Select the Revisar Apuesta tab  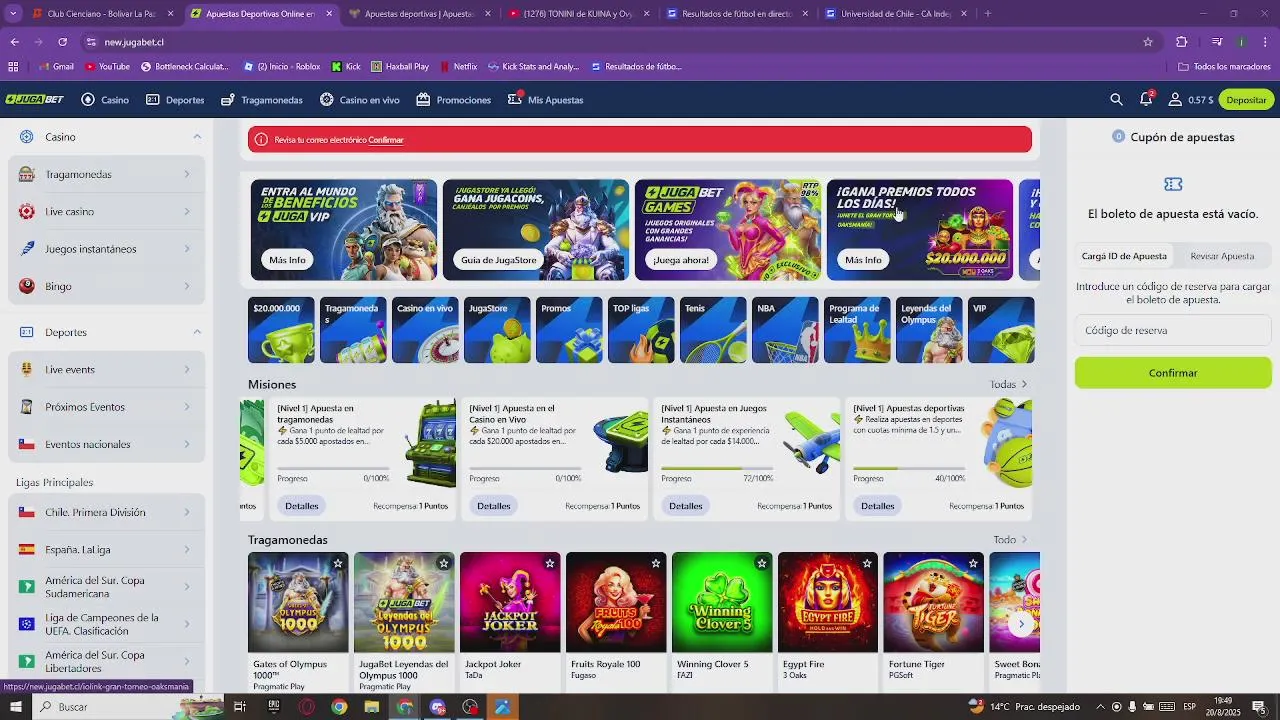pos(1222,256)
